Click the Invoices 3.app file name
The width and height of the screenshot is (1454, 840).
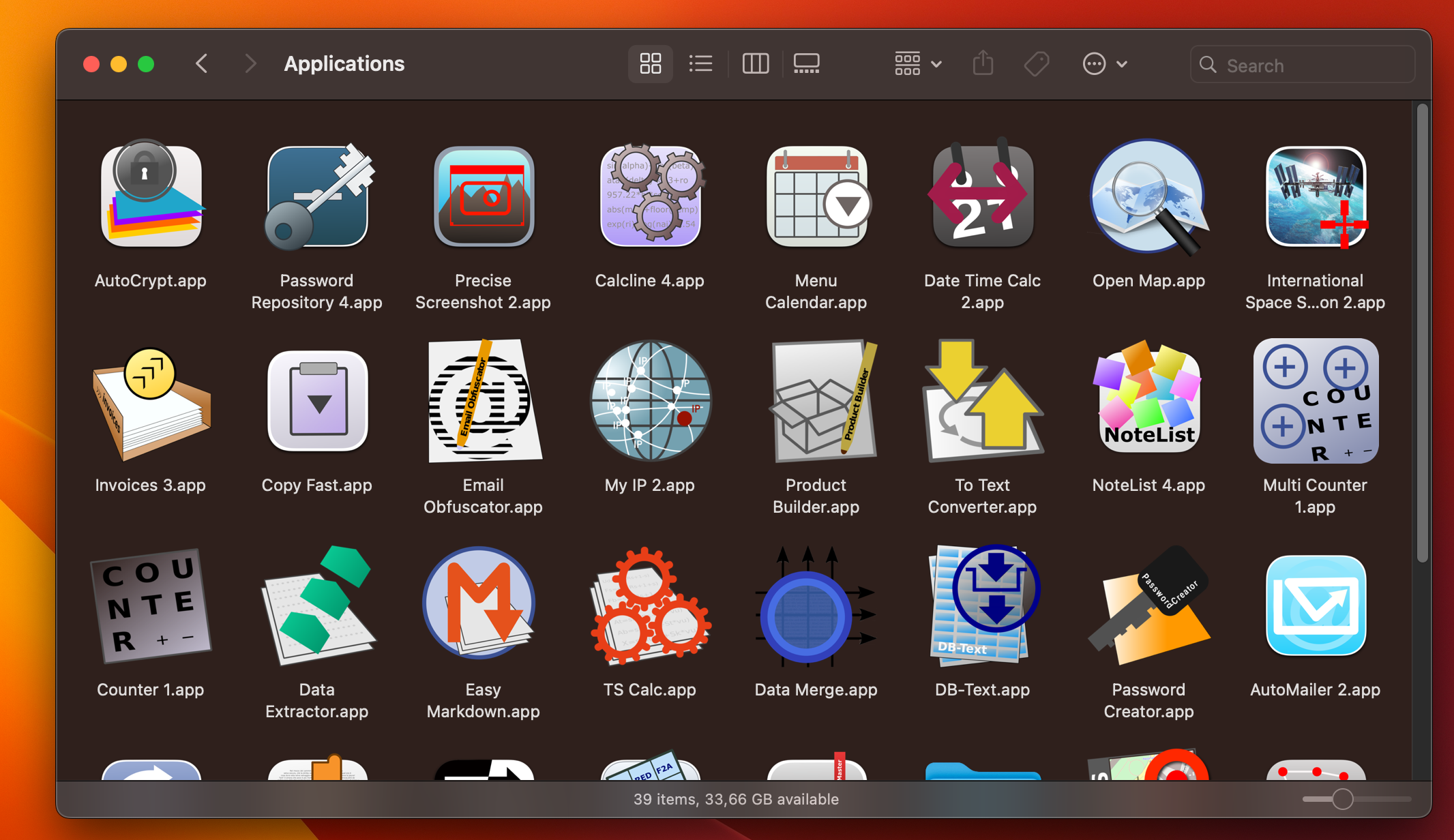point(151,485)
